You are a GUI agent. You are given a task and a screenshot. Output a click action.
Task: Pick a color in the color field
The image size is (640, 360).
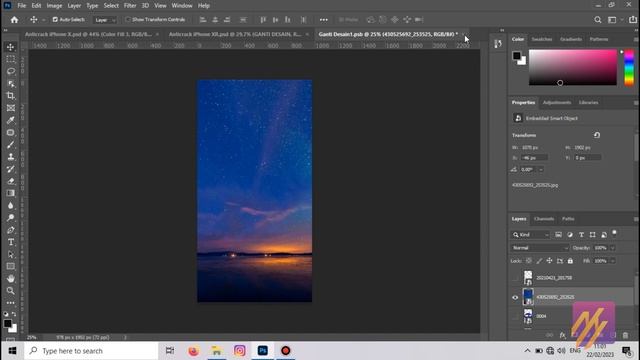573,67
